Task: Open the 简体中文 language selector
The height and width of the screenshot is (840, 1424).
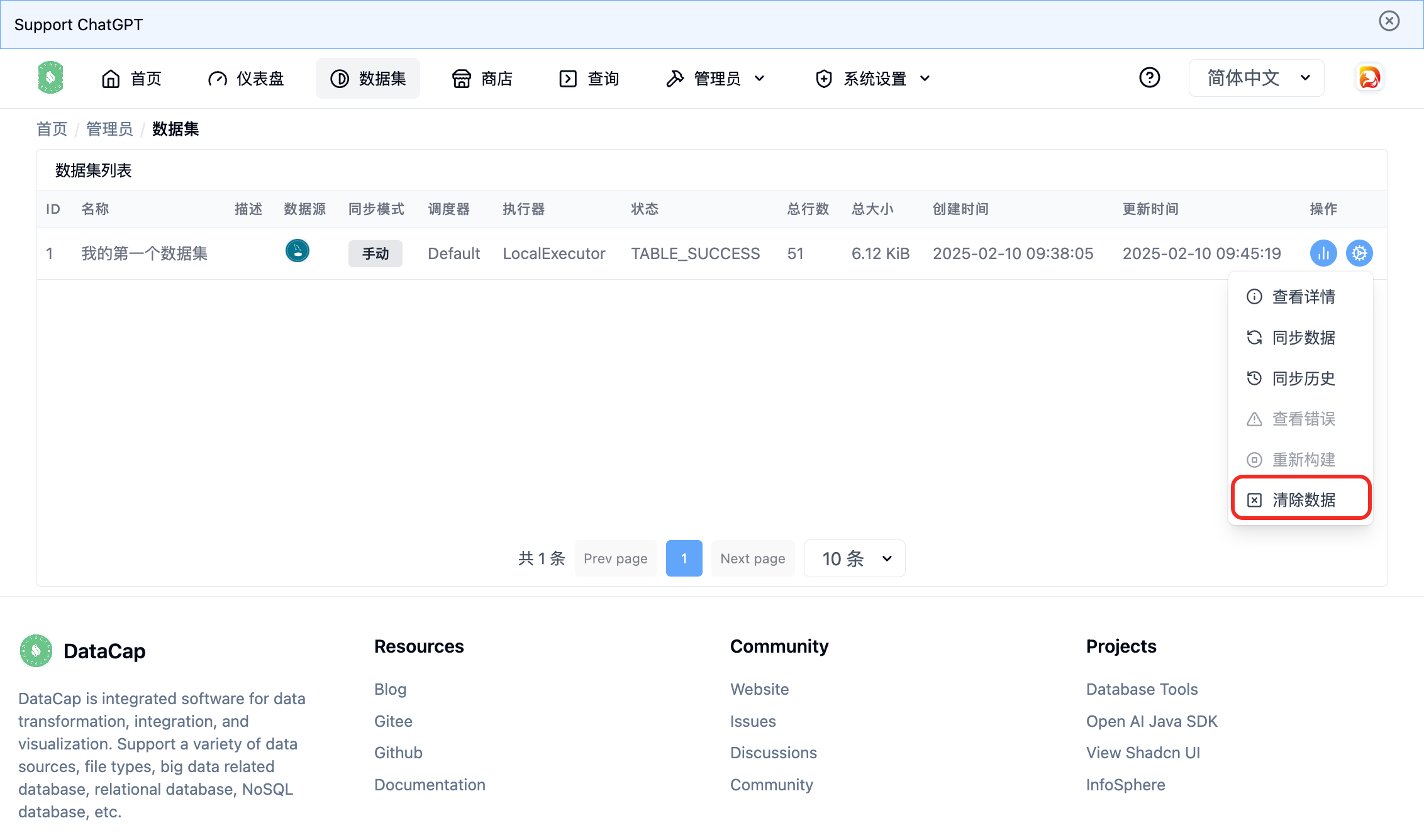Action: click(x=1256, y=78)
